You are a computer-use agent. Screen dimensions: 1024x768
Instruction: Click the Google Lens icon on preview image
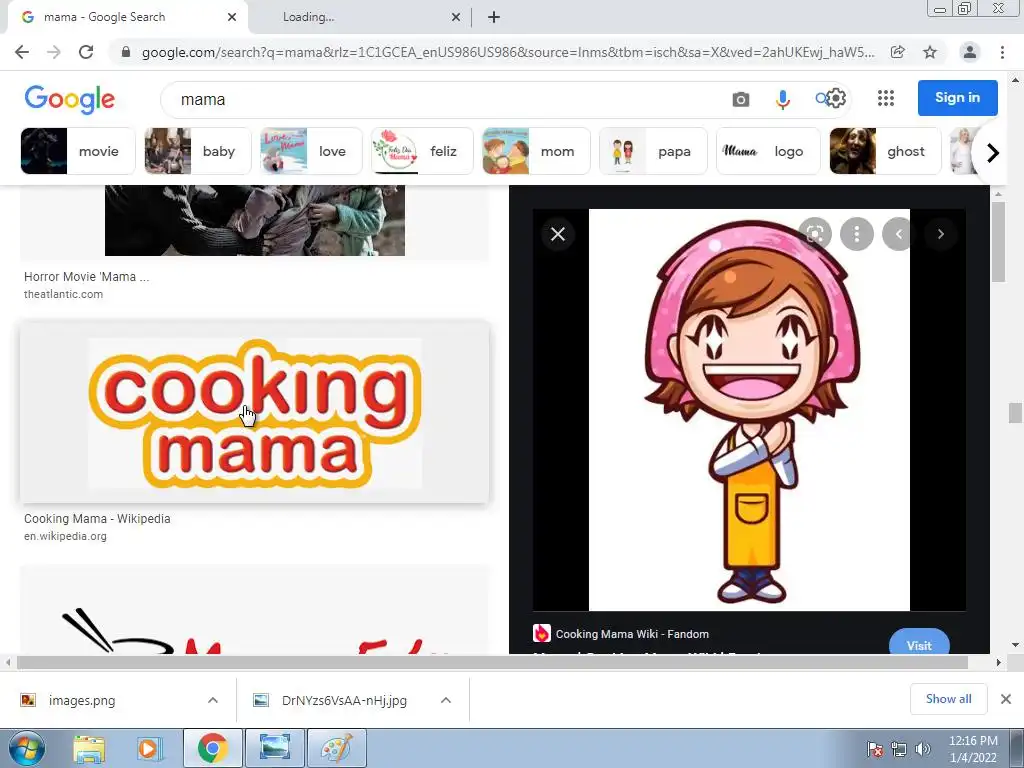(x=815, y=234)
